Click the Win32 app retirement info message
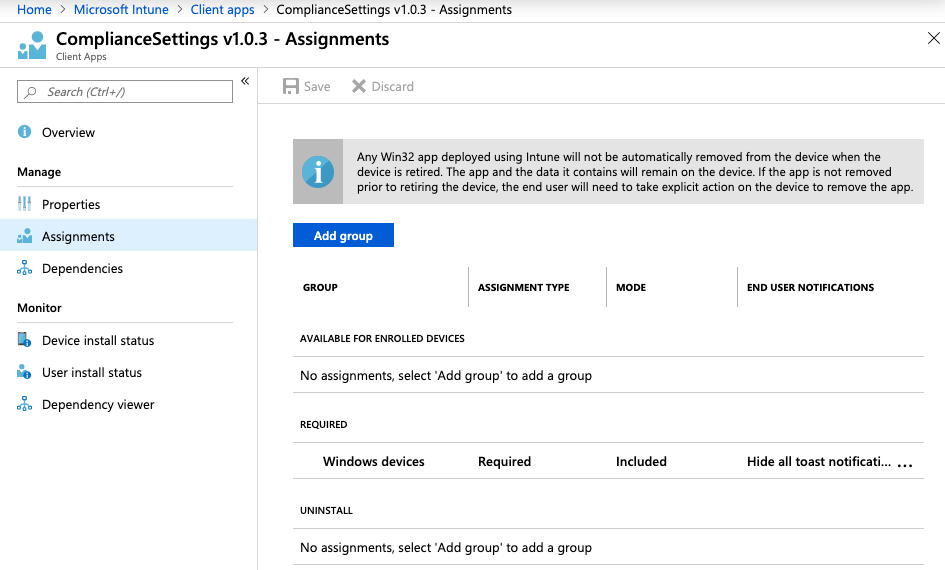The width and height of the screenshot is (945, 570). coord(635,172)
